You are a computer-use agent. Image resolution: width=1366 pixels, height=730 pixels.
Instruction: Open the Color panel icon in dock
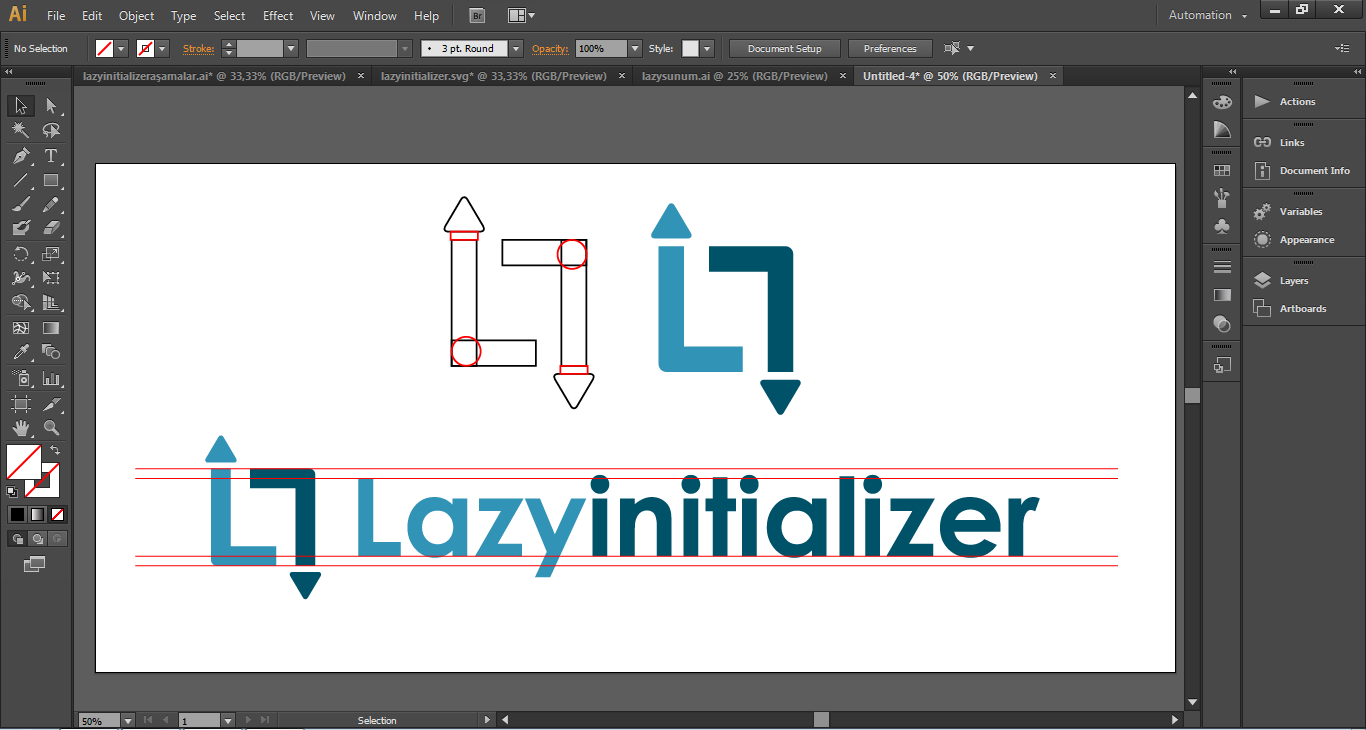pos(1222,101)
